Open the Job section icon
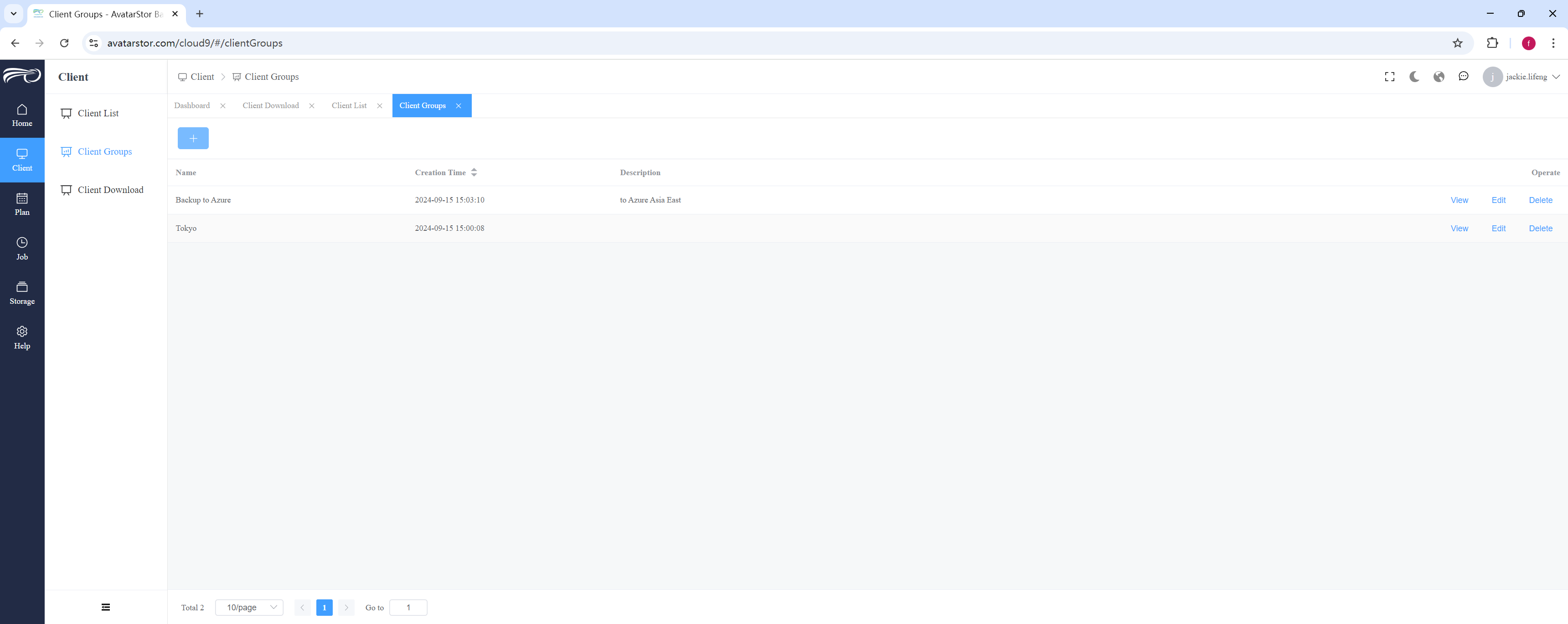 tap(22, 243)
